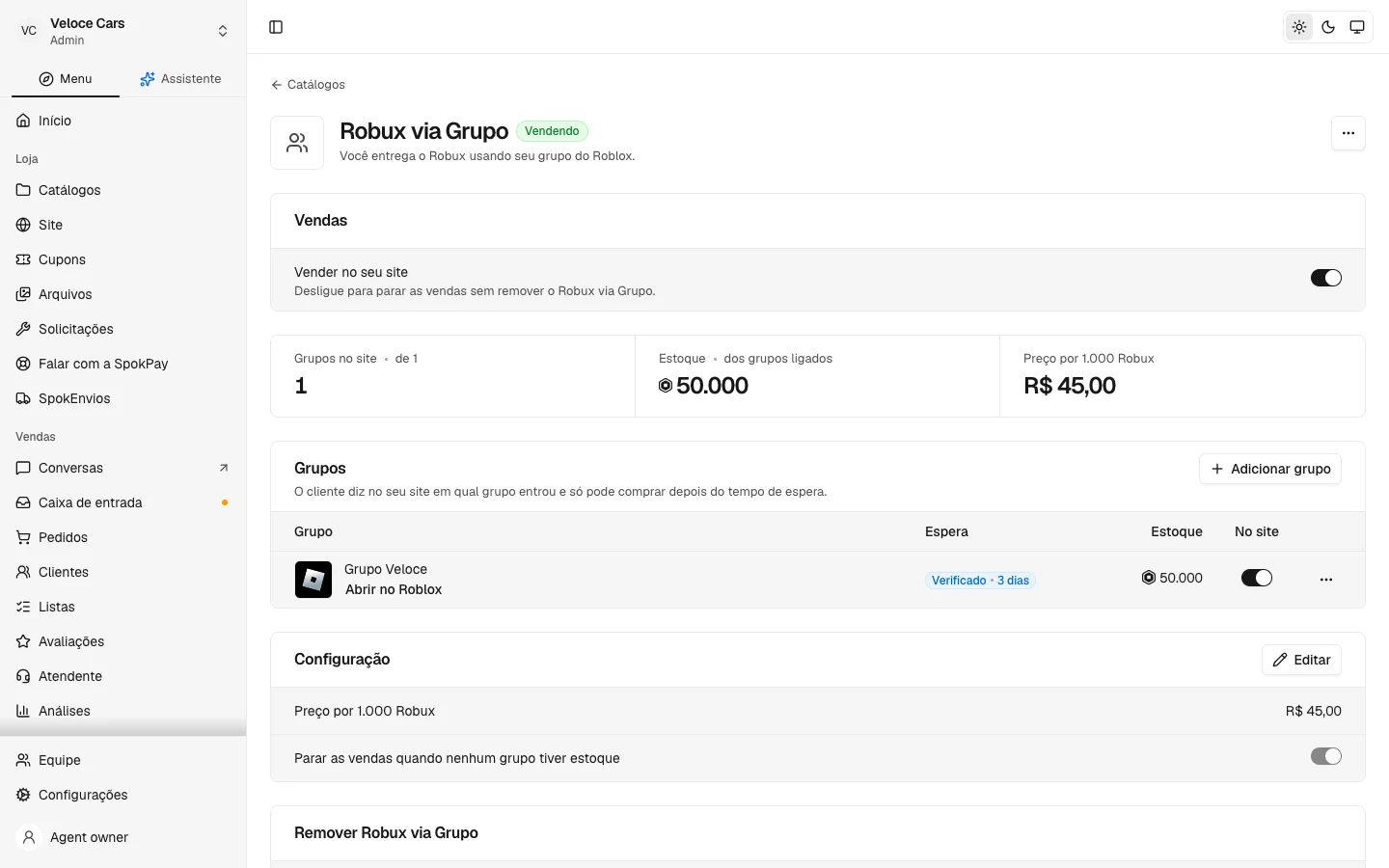Toggle stop sales when no stock switch
The image size is (1389, 868).
coord(1326,756)
